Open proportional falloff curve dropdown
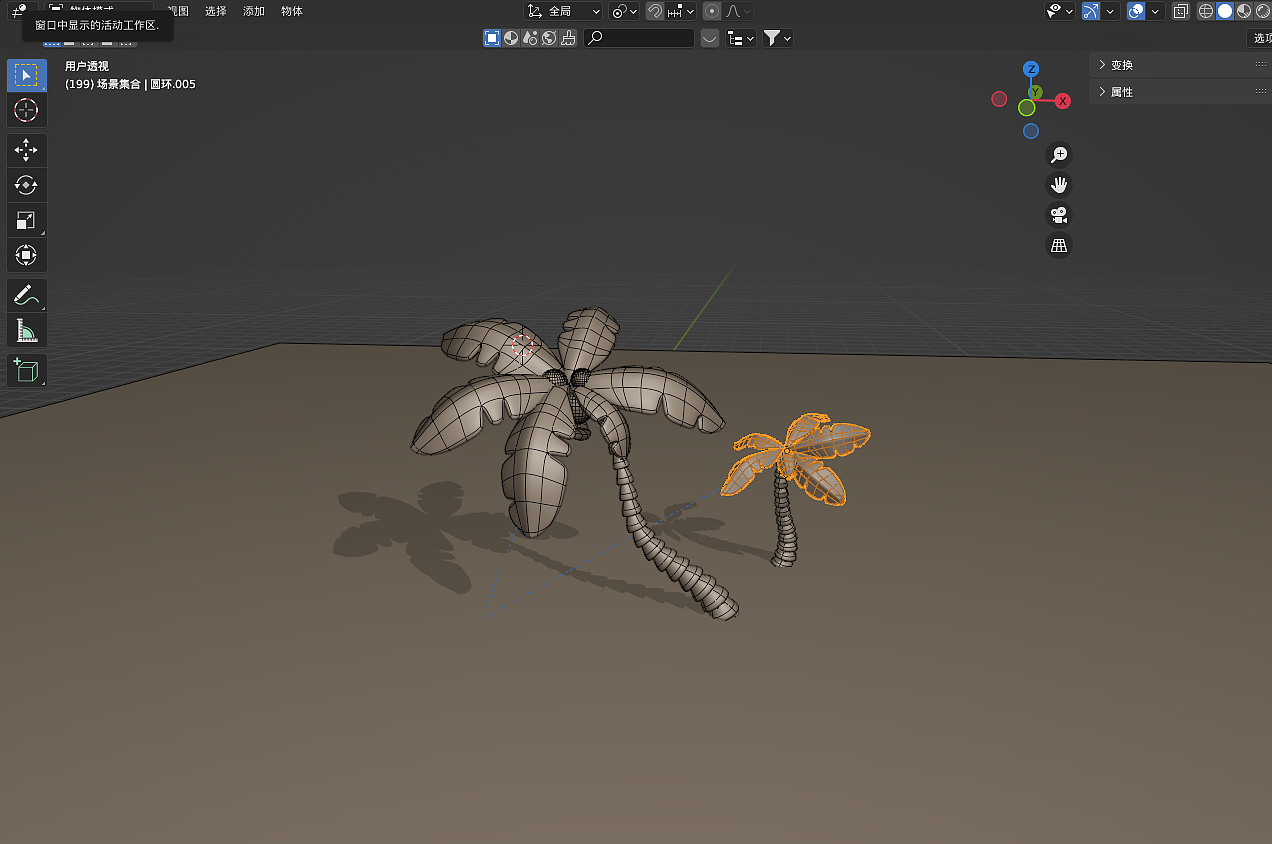The image size is (1272, 844). (739, 11)
